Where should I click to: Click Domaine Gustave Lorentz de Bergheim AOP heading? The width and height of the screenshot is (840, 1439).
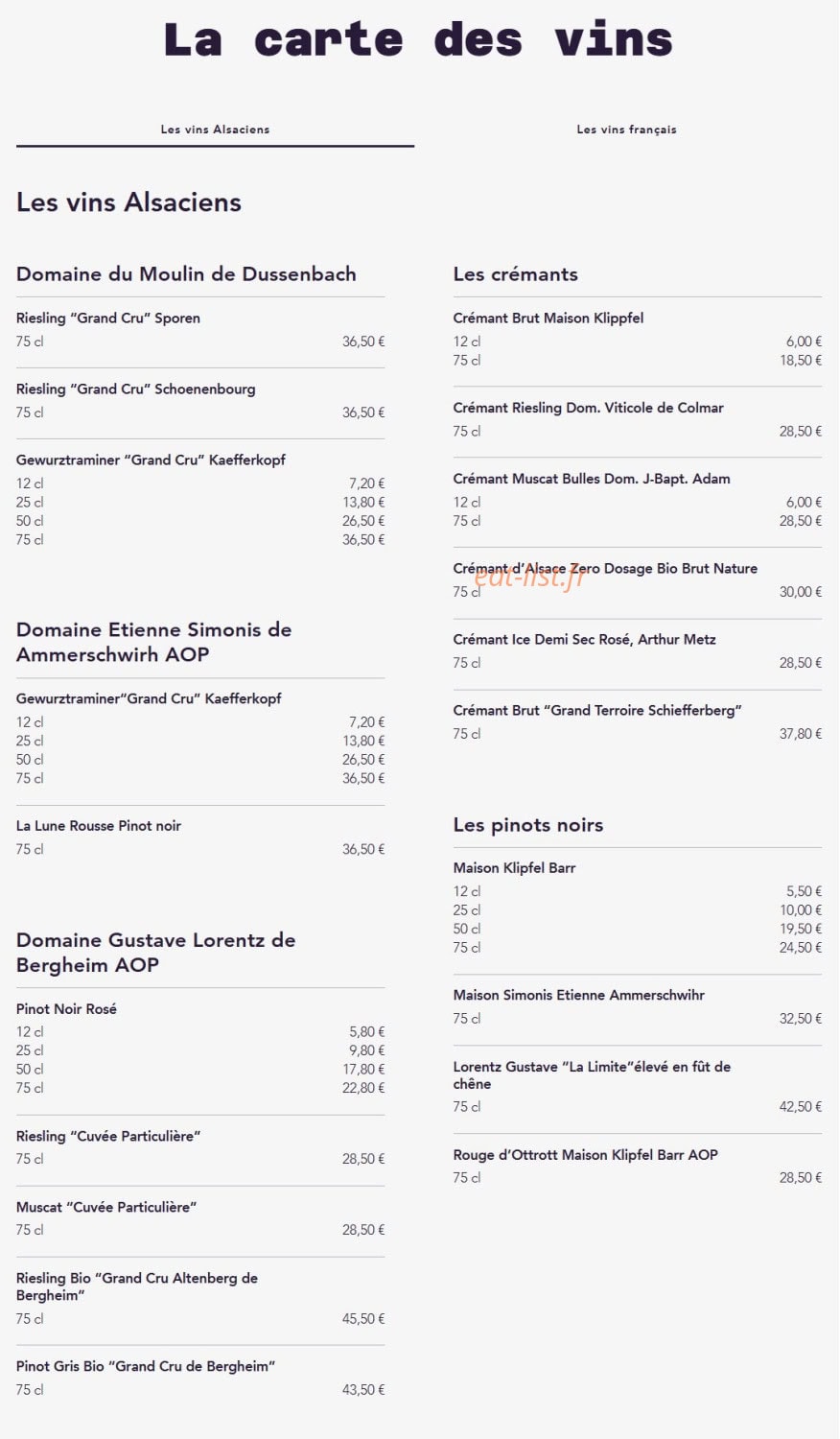(x=156, y=953)
